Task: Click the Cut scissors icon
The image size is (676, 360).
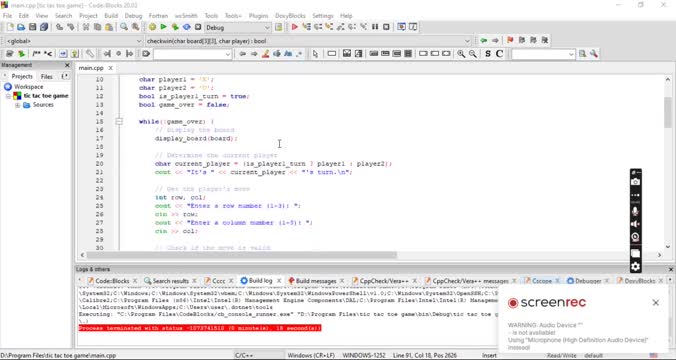Action: click(x=86, y=27)
